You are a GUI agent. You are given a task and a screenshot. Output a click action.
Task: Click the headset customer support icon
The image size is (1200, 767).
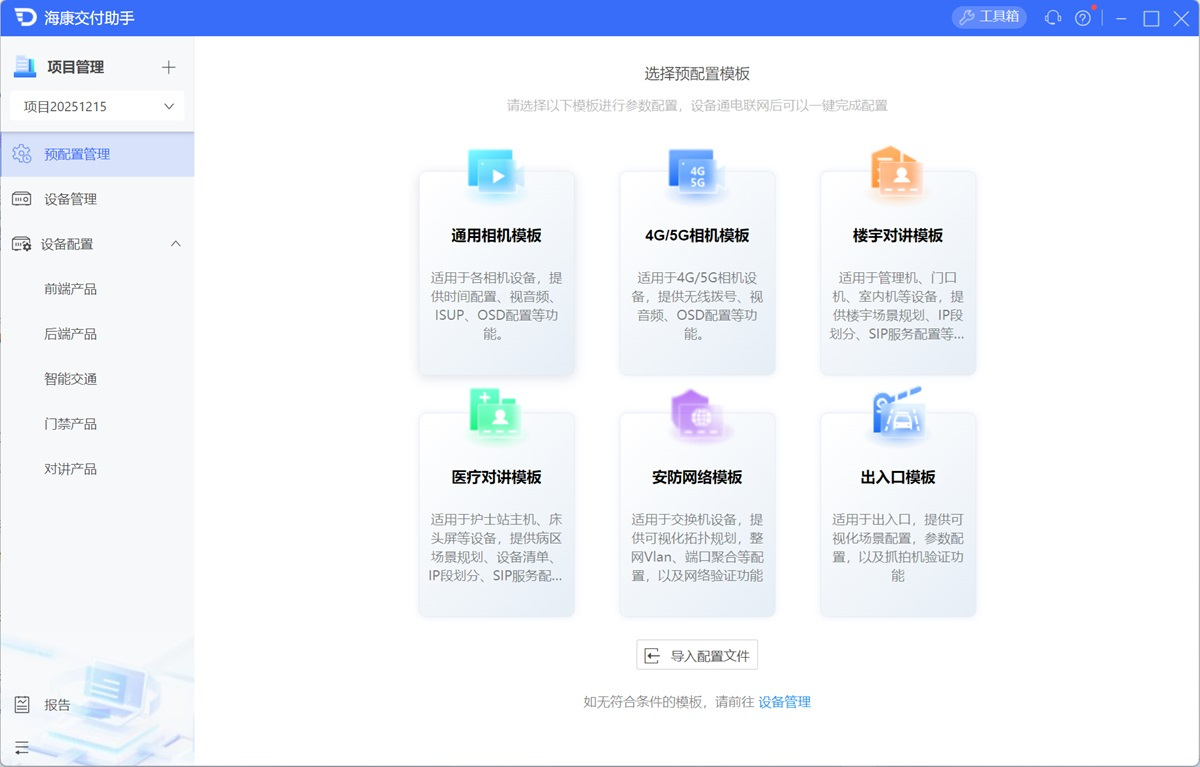tap(1052, 17)
